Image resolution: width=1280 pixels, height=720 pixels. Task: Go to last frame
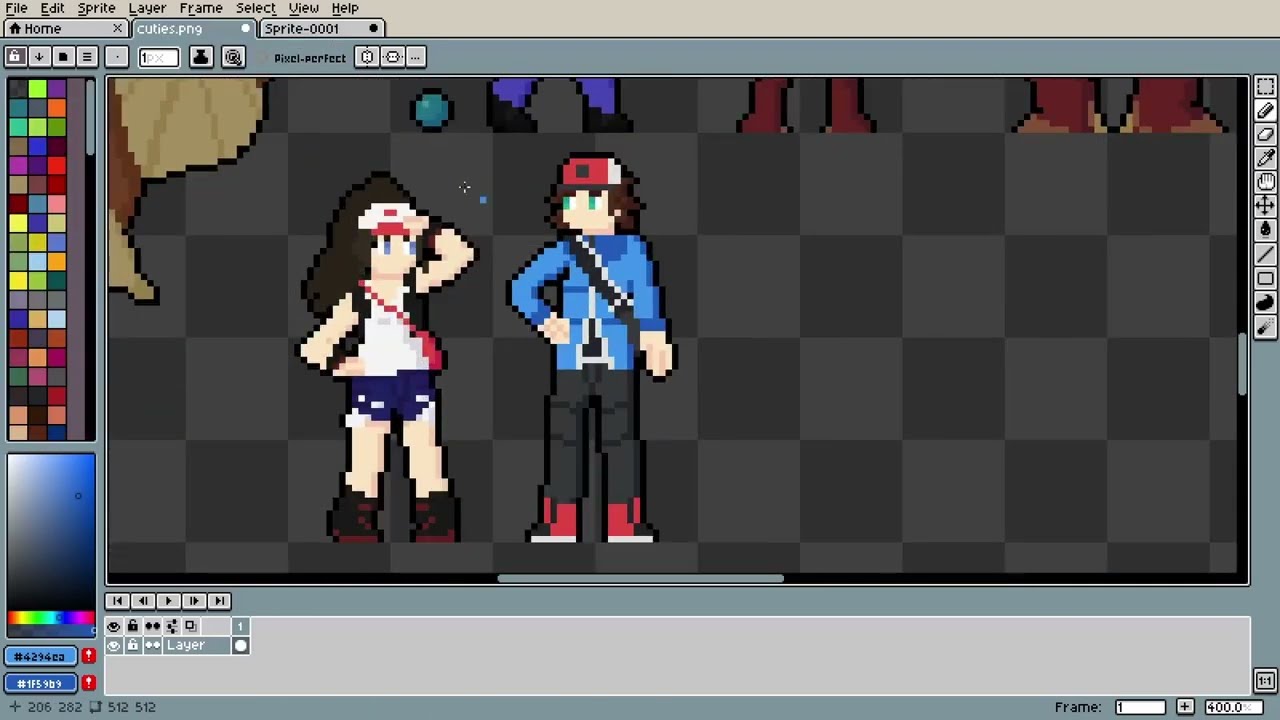pyautogui.click(x=219, y=601)
